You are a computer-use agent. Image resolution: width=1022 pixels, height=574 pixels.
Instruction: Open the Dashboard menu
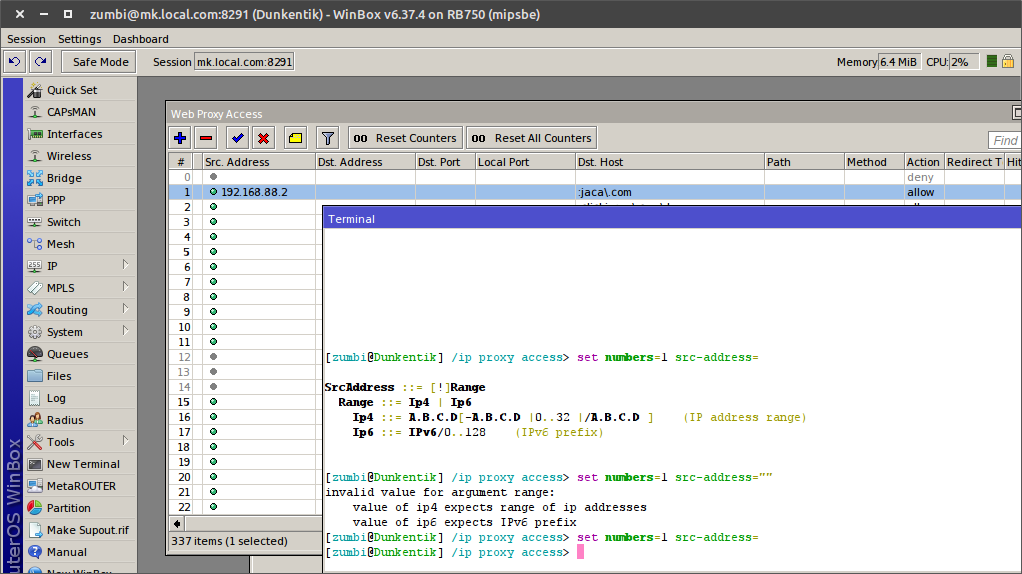tap(140, 39)
